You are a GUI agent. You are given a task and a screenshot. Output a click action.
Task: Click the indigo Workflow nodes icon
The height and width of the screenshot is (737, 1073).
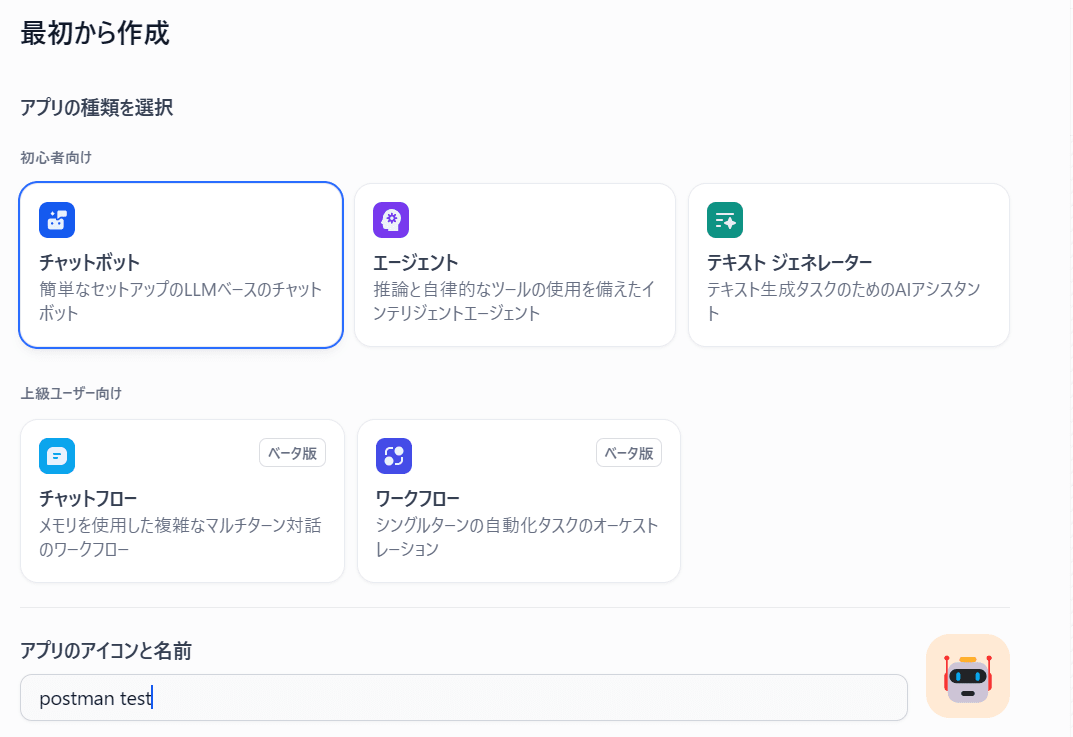pos(394,456)
